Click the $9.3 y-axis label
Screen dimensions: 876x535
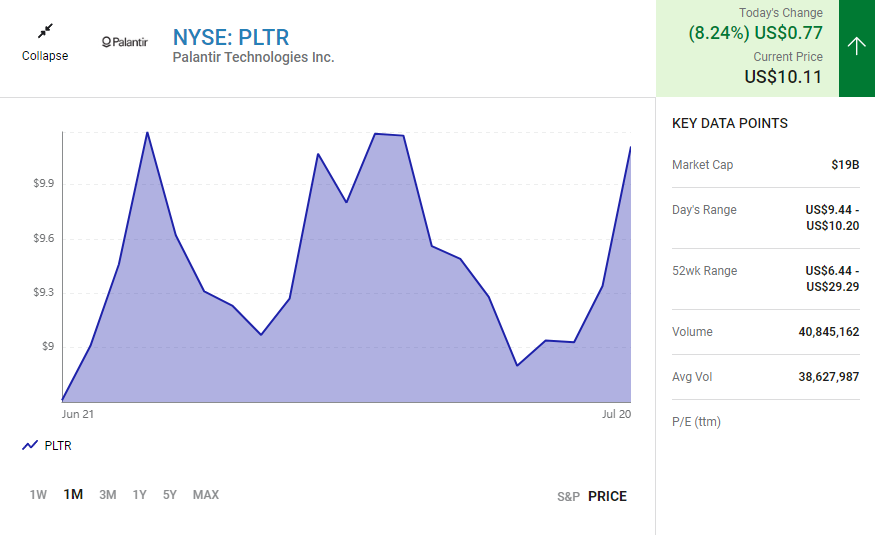(x=44, y=293)
